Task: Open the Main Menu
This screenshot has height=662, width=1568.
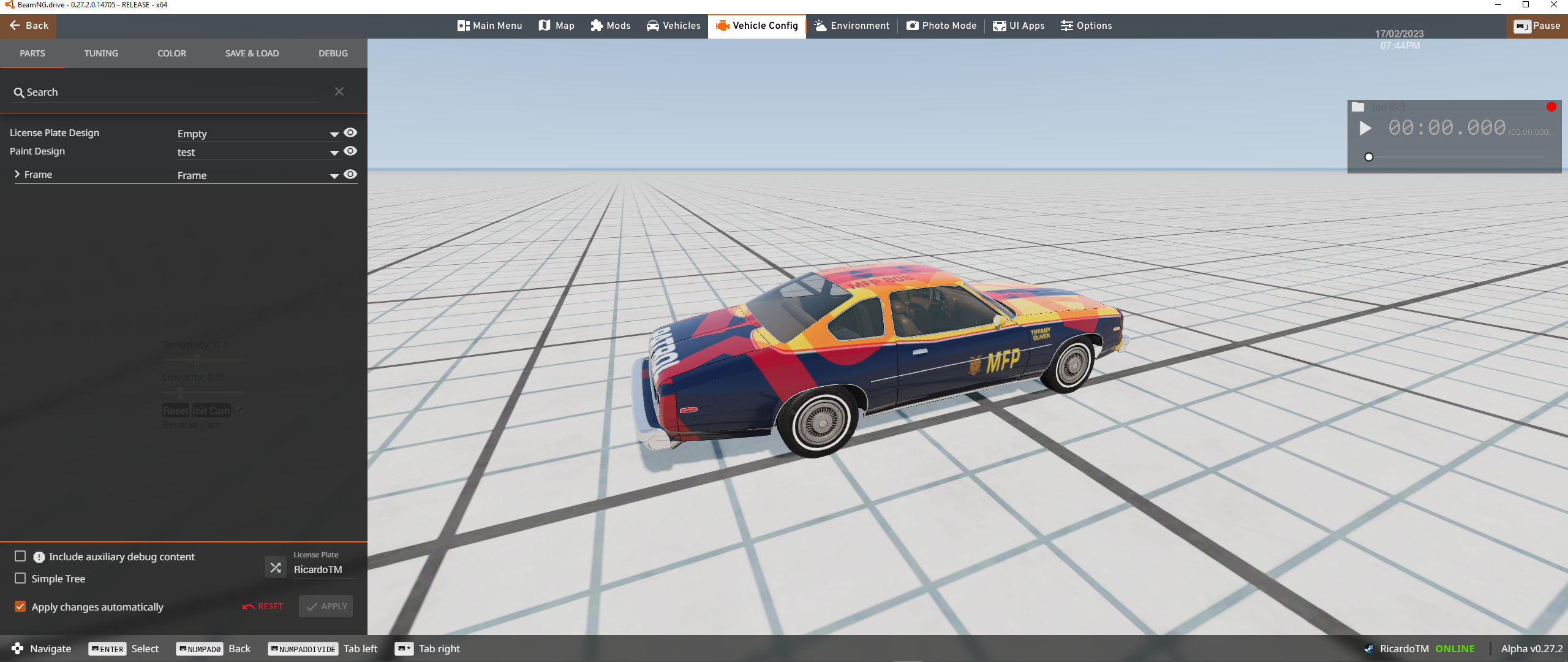Action: tap(489, 26)
